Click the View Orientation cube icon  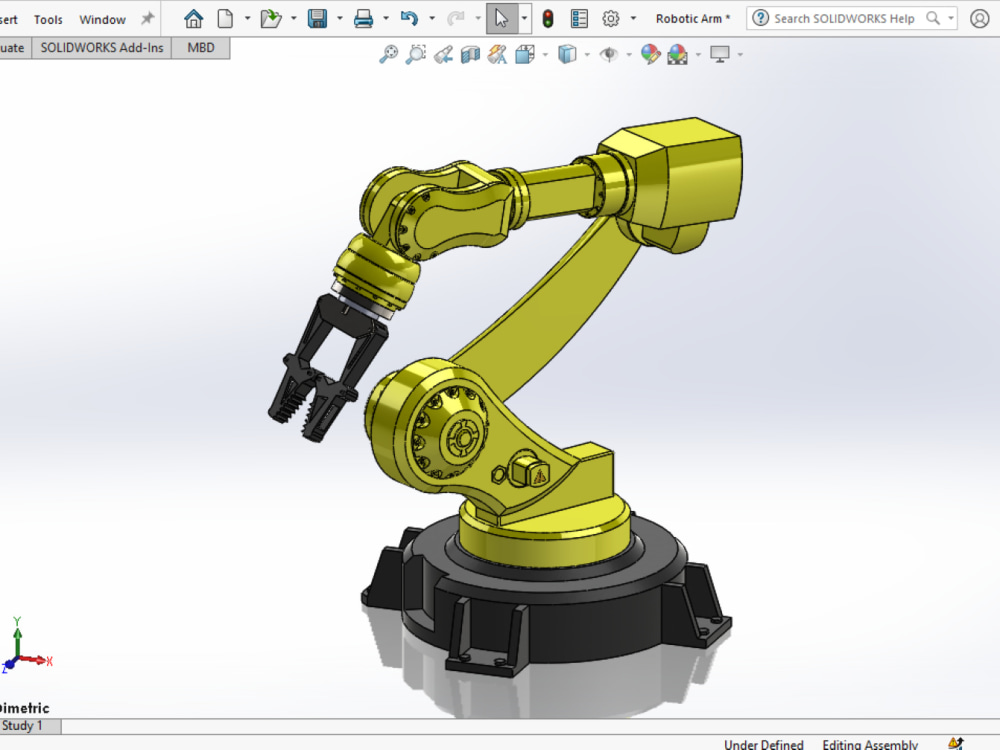(525, 55)
